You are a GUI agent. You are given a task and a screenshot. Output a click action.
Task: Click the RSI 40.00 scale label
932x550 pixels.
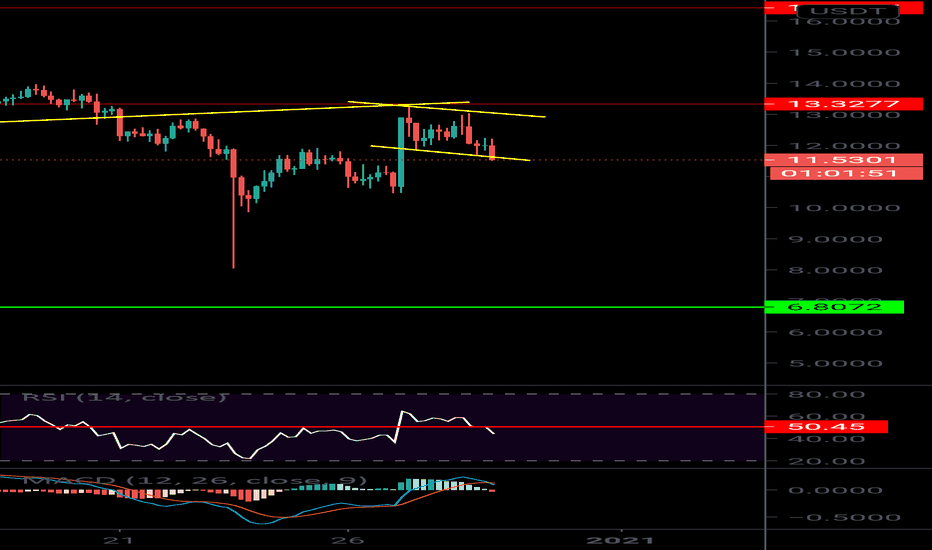(826, 439)
